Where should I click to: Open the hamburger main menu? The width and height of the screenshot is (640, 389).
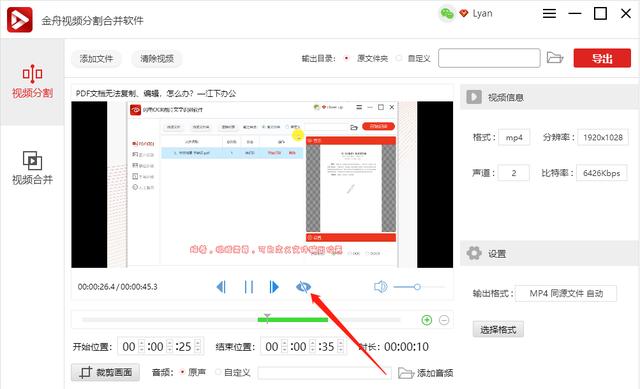point(549,13)
